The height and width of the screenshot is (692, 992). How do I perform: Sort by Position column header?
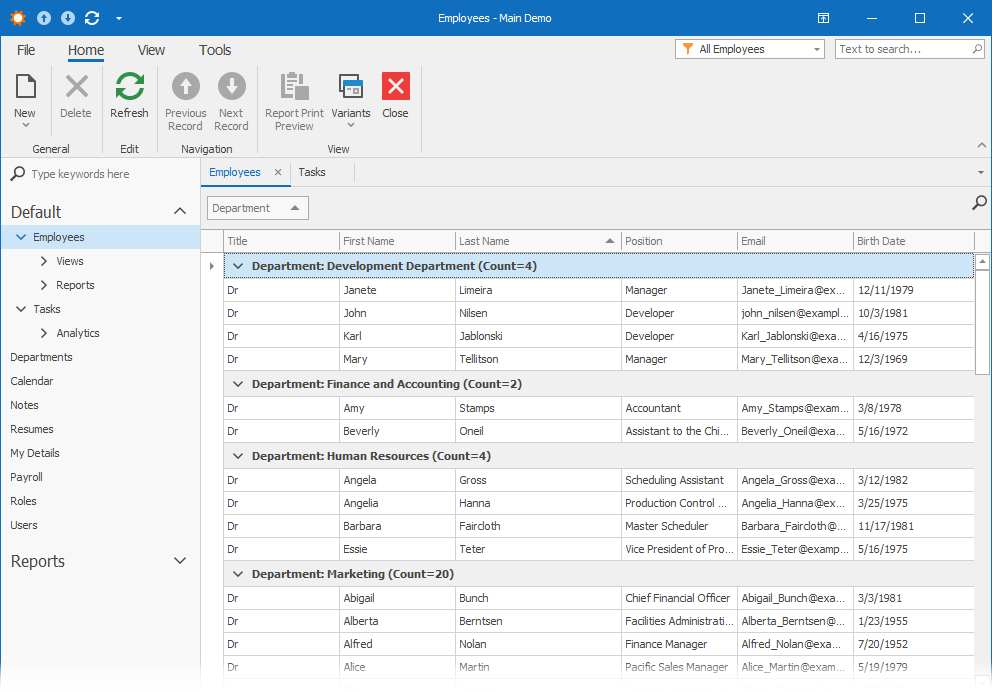coord(679,241)
